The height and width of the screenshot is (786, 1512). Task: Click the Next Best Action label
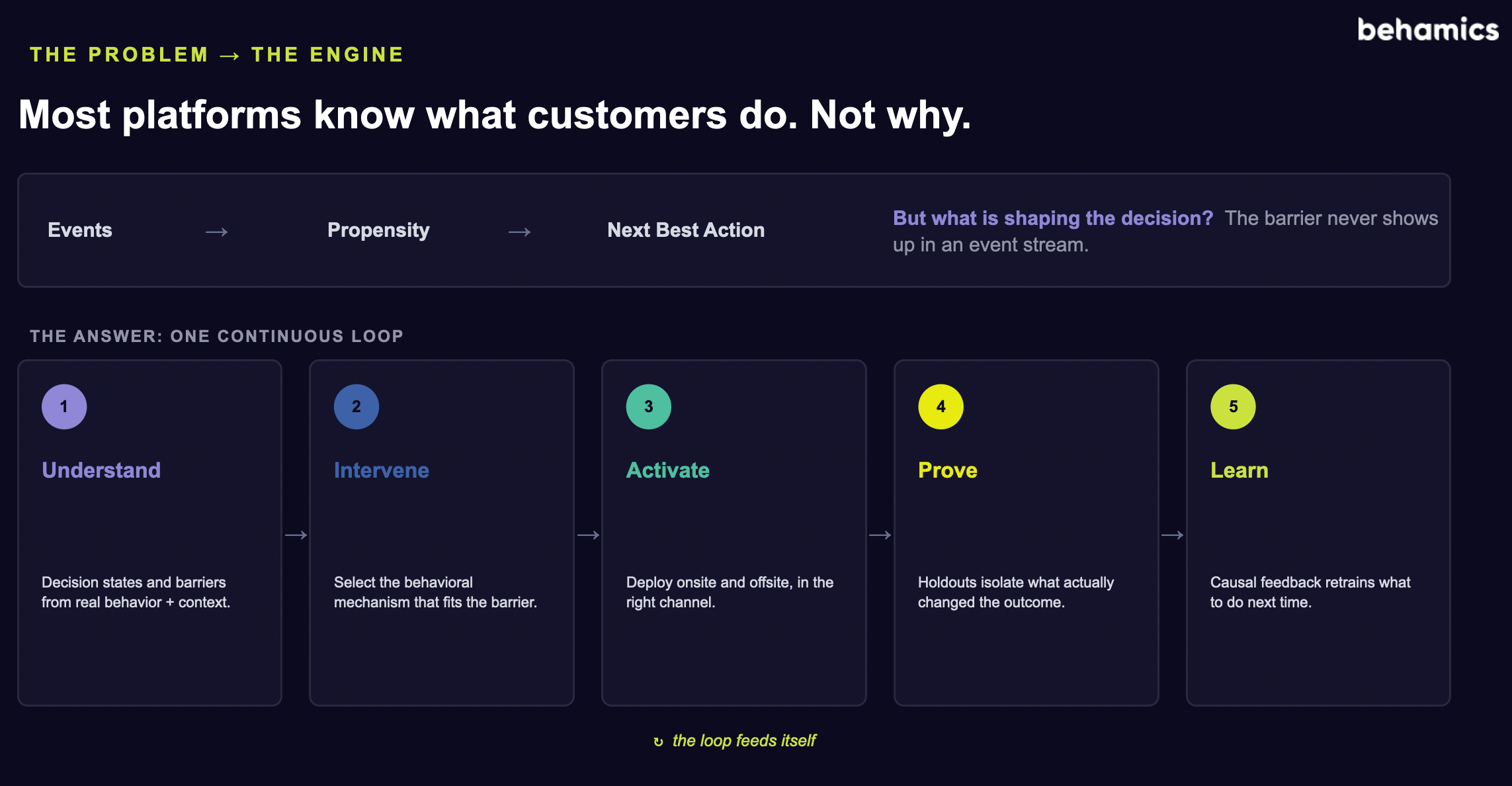click(x=686, y=230)
